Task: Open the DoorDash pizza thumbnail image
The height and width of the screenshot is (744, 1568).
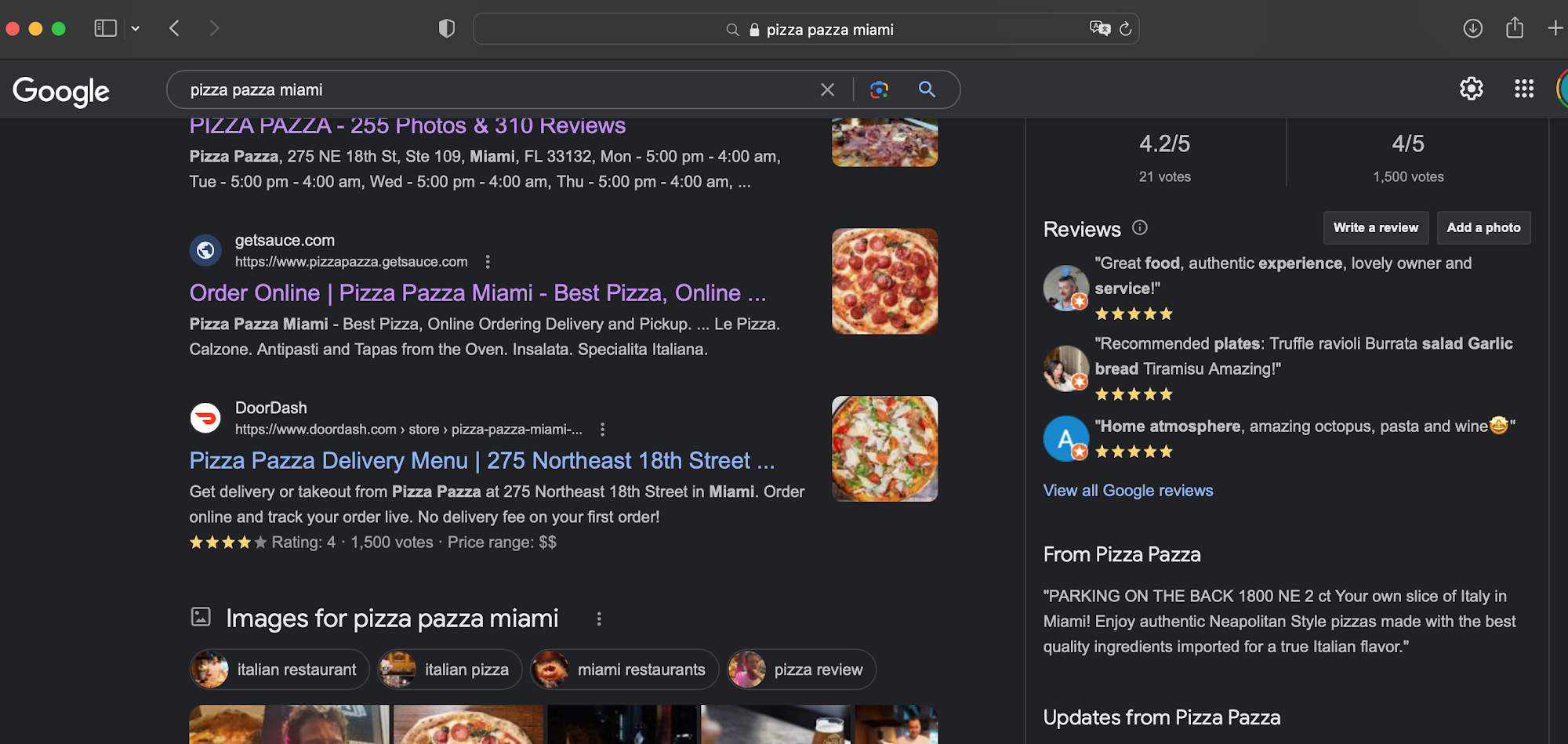Action: (x=884, y=448)
